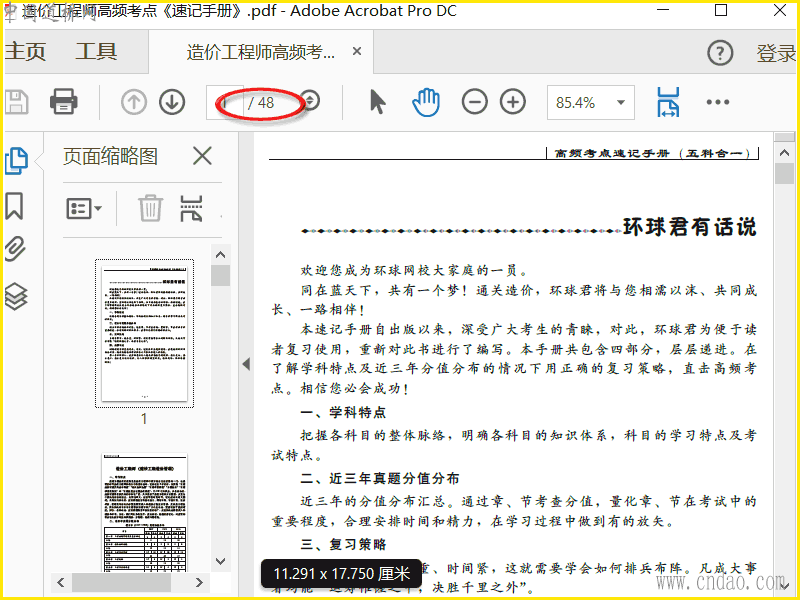Click the save file icon
Screen dimensions: 800x600
tap(16, 102)
